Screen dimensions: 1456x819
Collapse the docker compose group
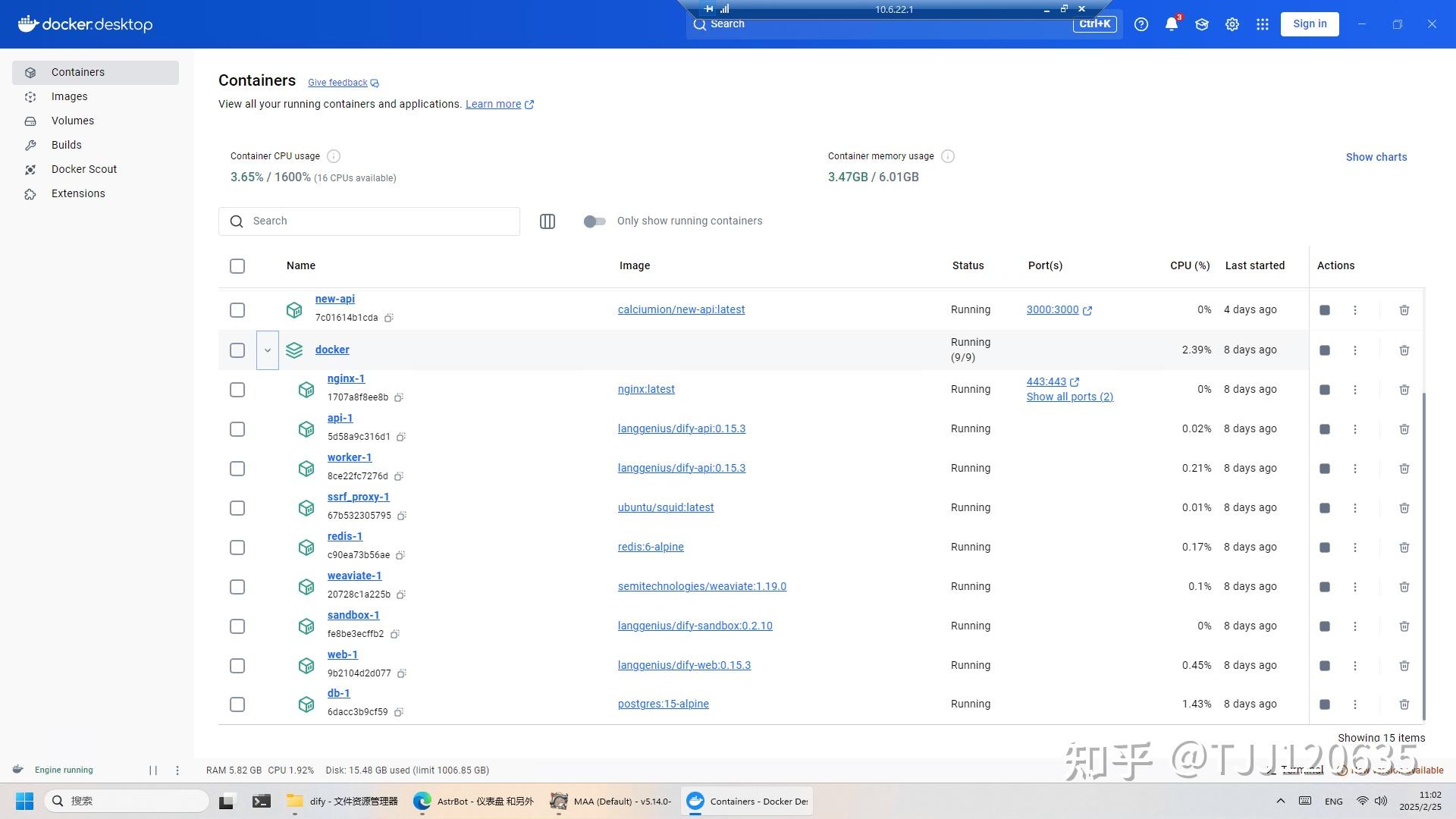[x=267, y=350]
